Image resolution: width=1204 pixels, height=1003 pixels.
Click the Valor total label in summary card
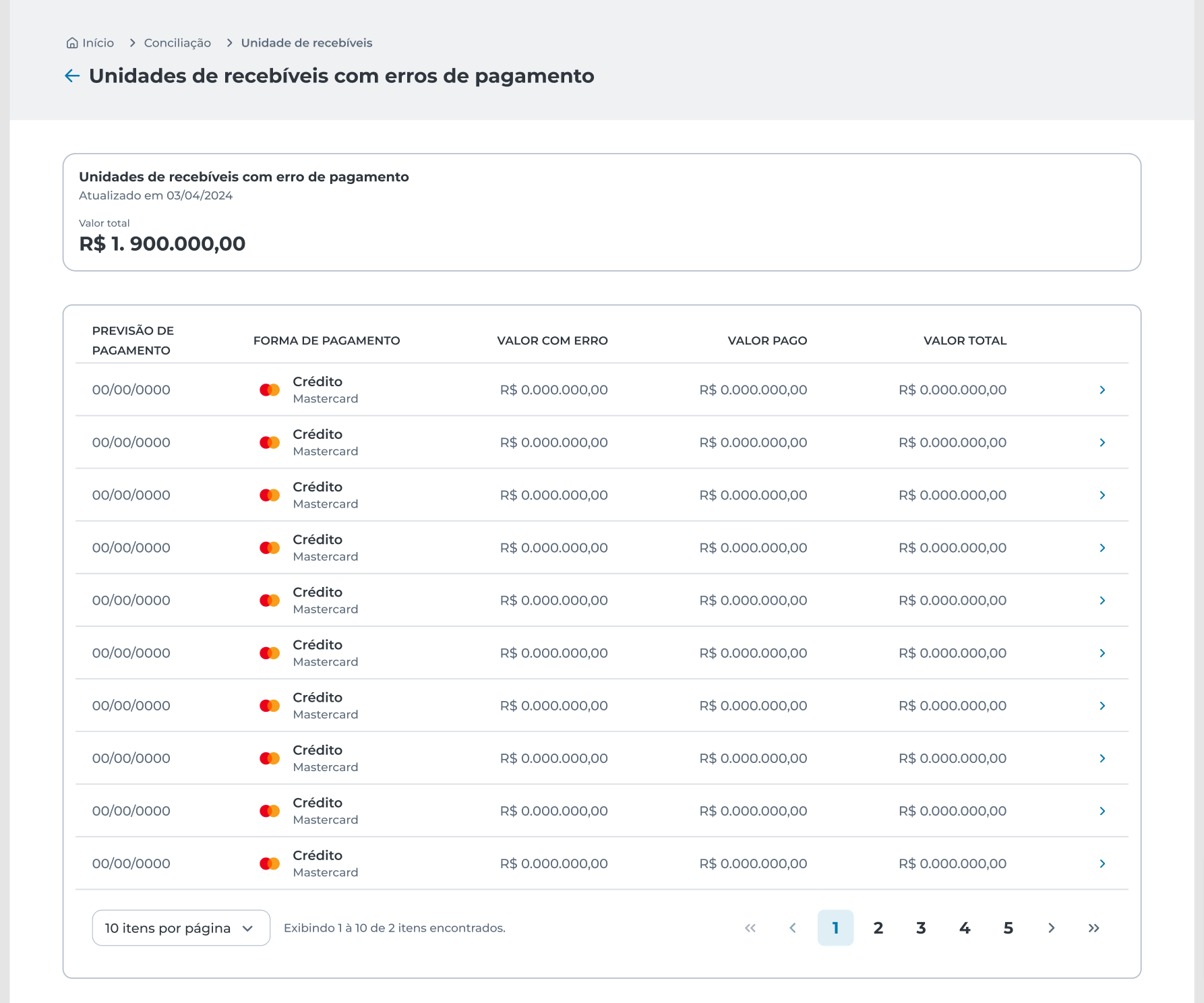(104, 223)
